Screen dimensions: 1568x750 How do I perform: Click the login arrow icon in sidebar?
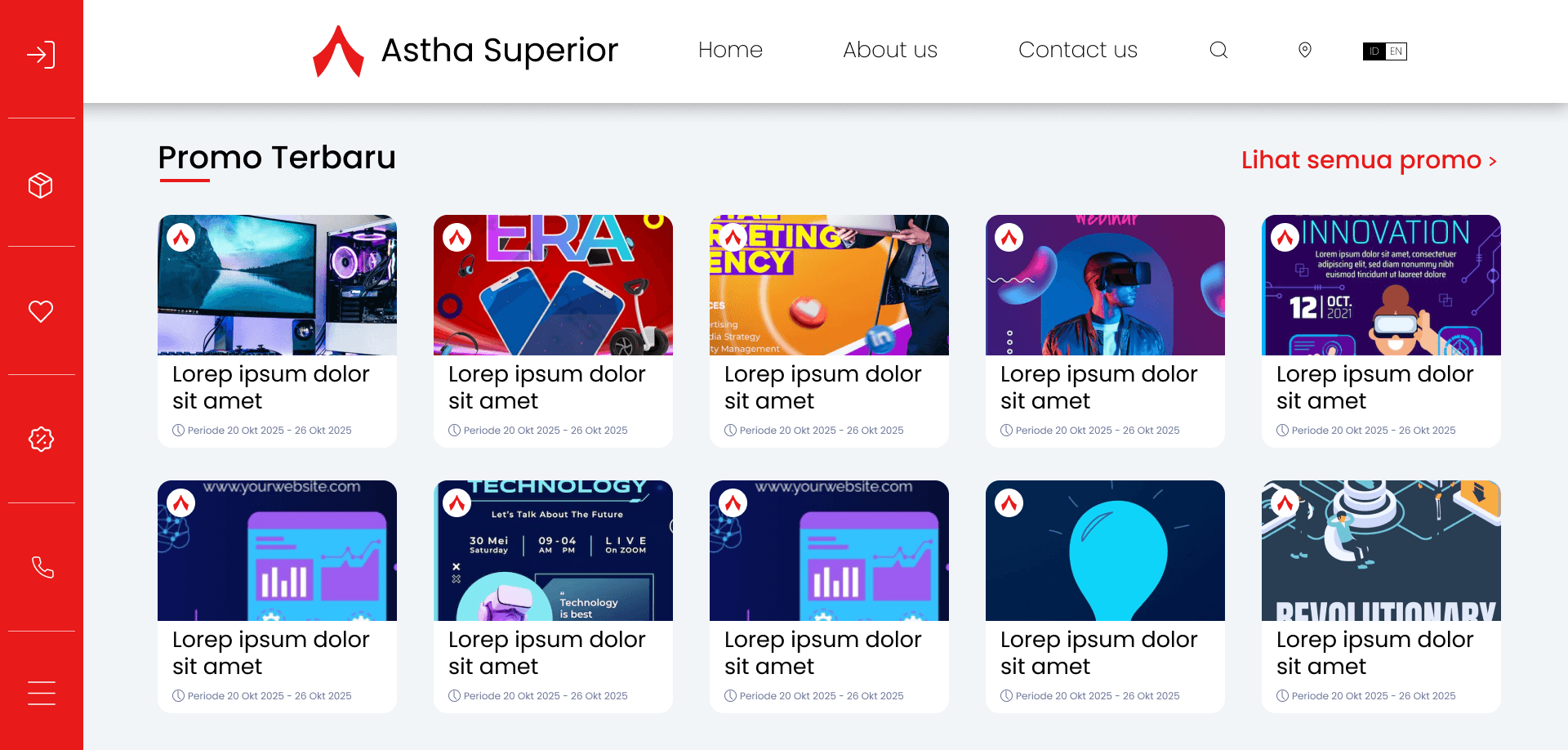(x=41, y=55)
